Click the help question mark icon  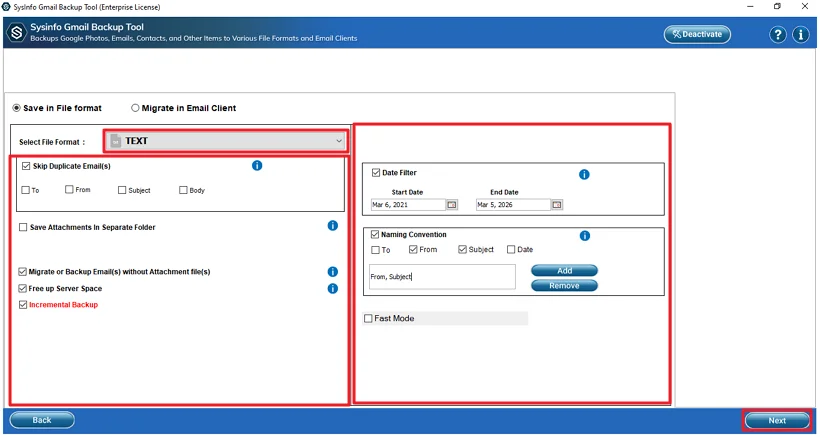point(778,34)
